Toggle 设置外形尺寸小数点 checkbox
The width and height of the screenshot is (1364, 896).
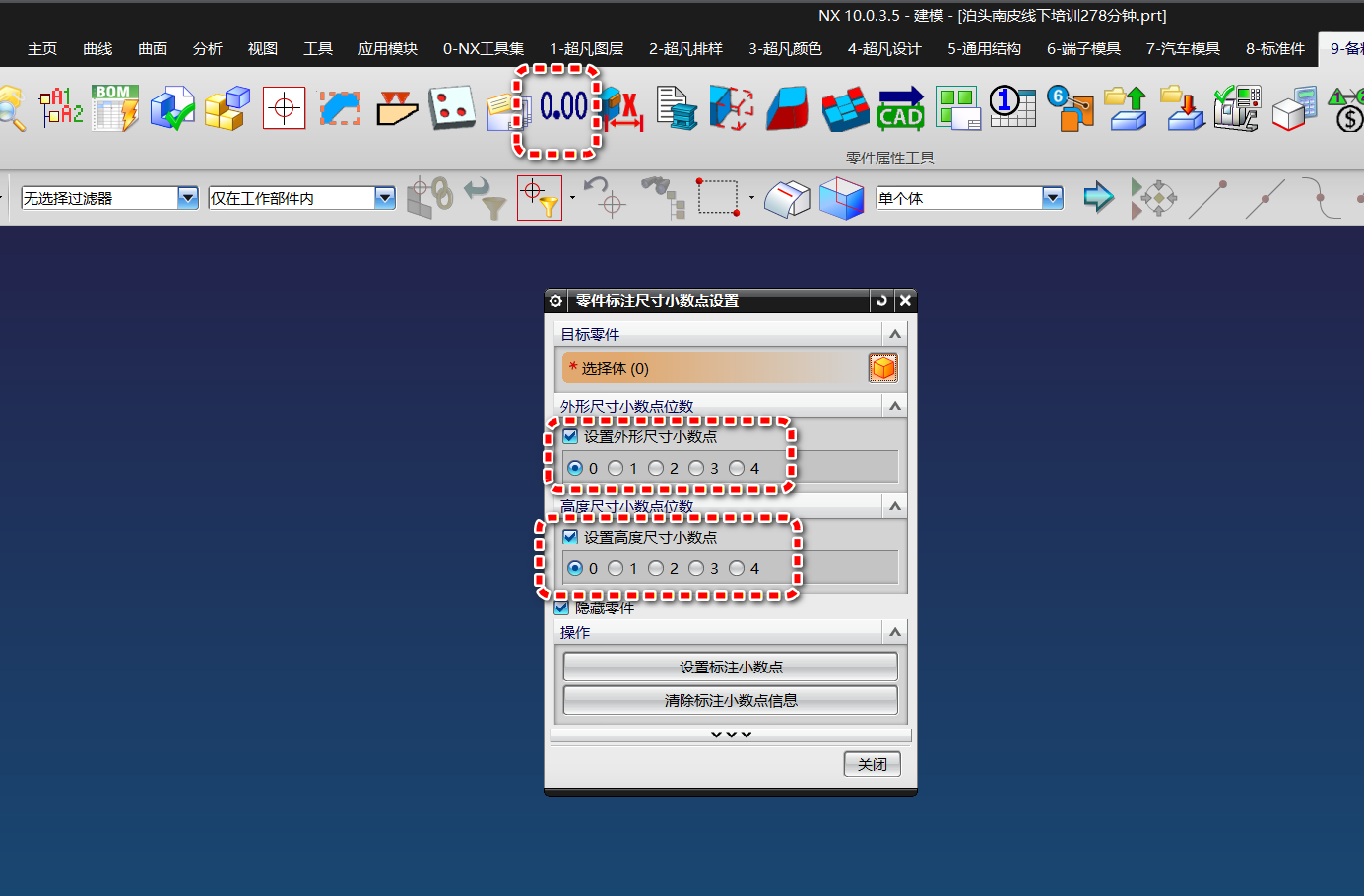click(570, 436)
